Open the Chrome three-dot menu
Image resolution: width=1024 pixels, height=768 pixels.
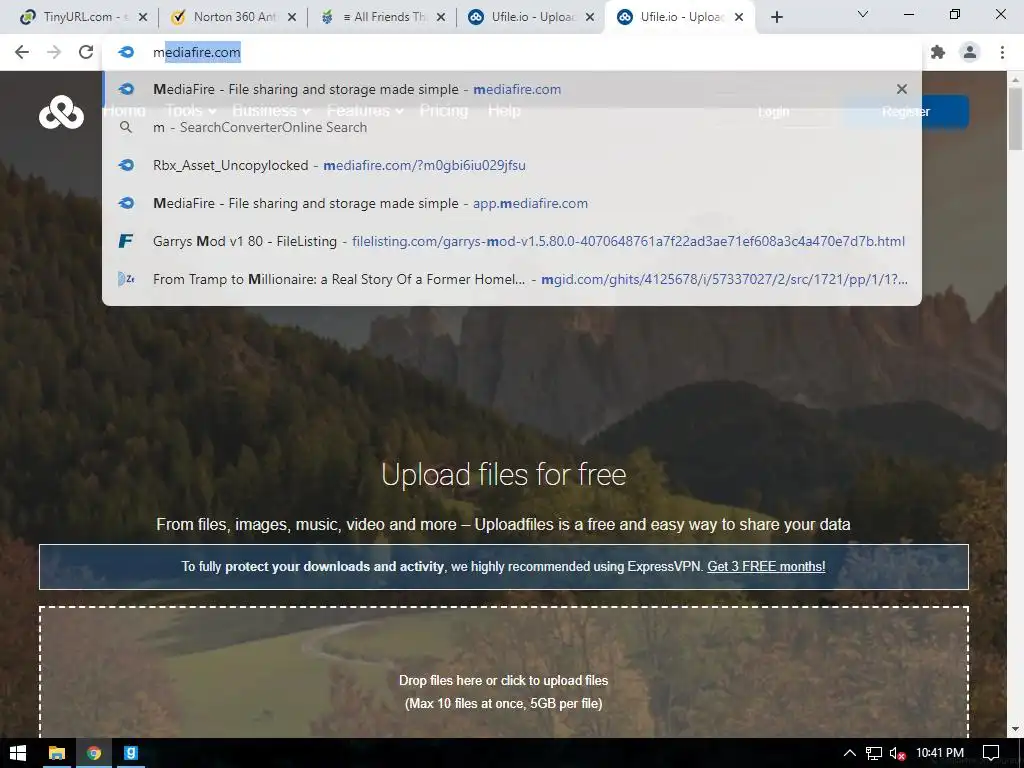1002,52
